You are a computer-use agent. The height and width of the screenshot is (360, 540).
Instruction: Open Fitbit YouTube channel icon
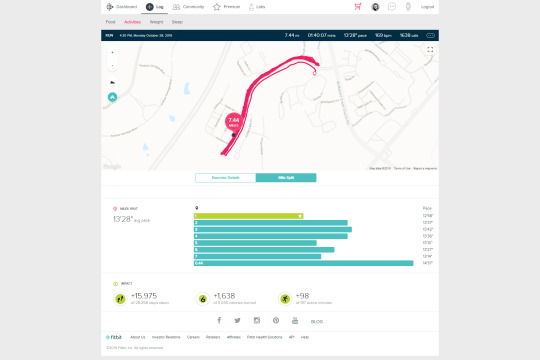click(x=295, y=320)
